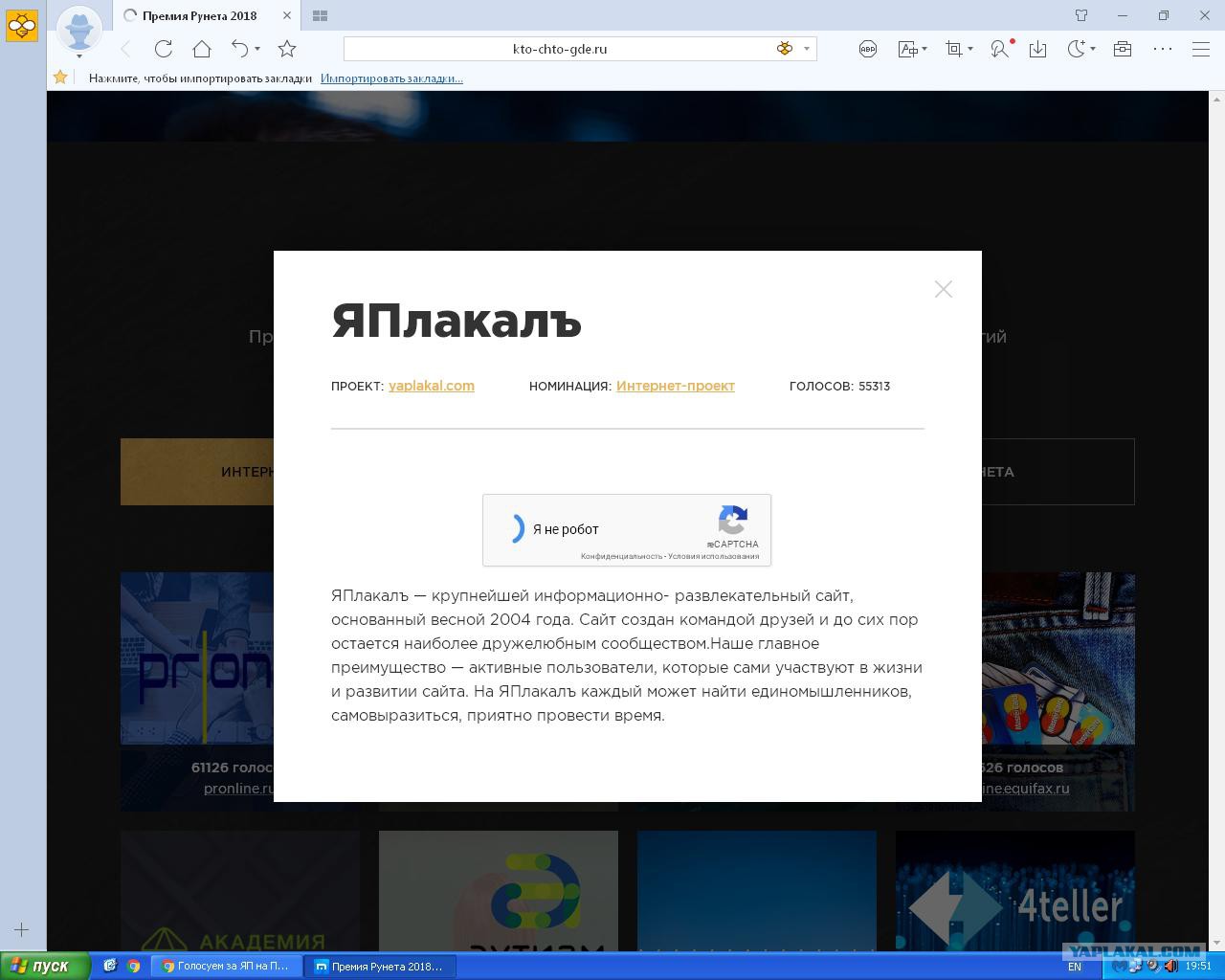Reload the current page

[164, 49]
